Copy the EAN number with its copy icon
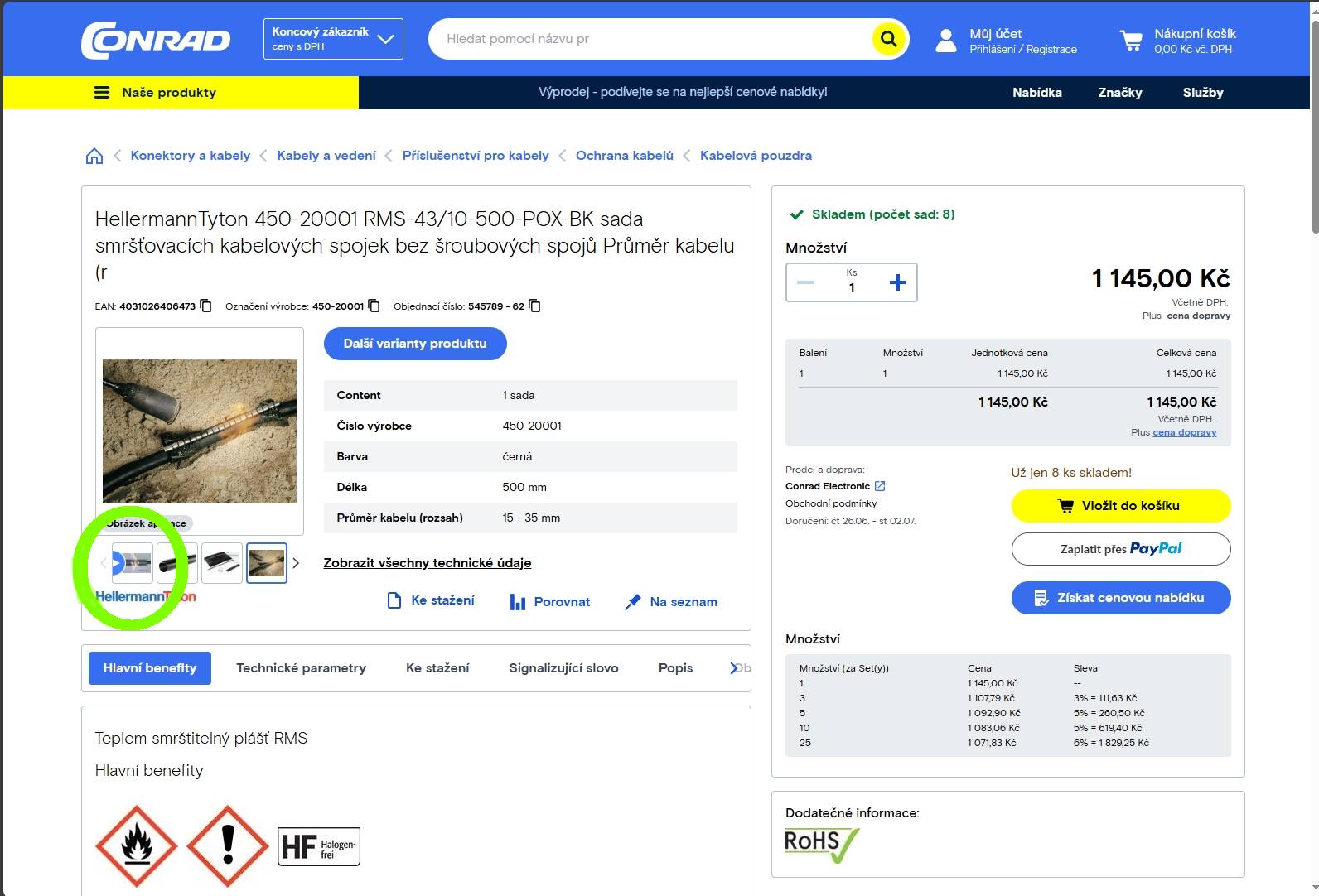Viewport: 1319px width, 896px height. (x=206, y=306)
